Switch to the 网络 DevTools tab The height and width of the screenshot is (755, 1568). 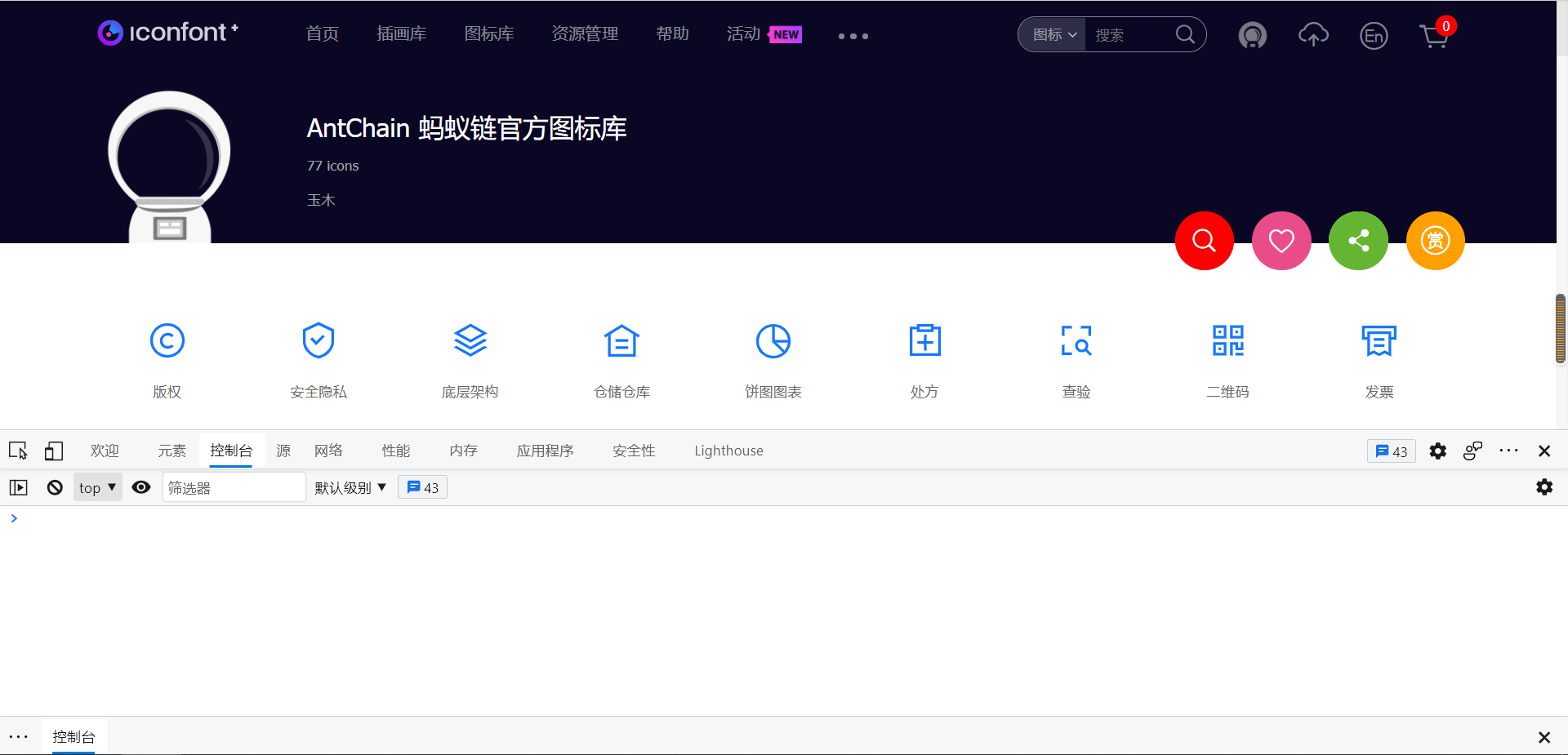[x=328, y=451]
